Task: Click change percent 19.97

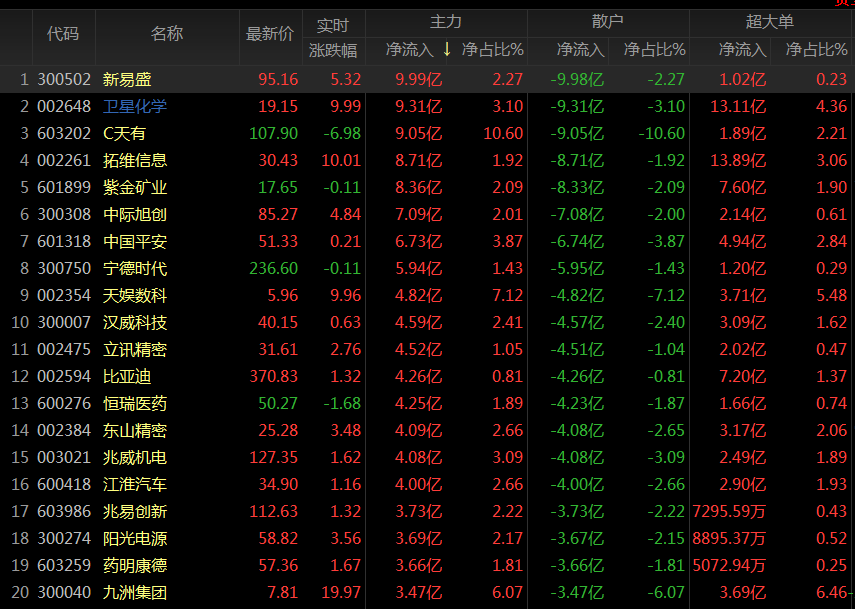Action: 341,593
